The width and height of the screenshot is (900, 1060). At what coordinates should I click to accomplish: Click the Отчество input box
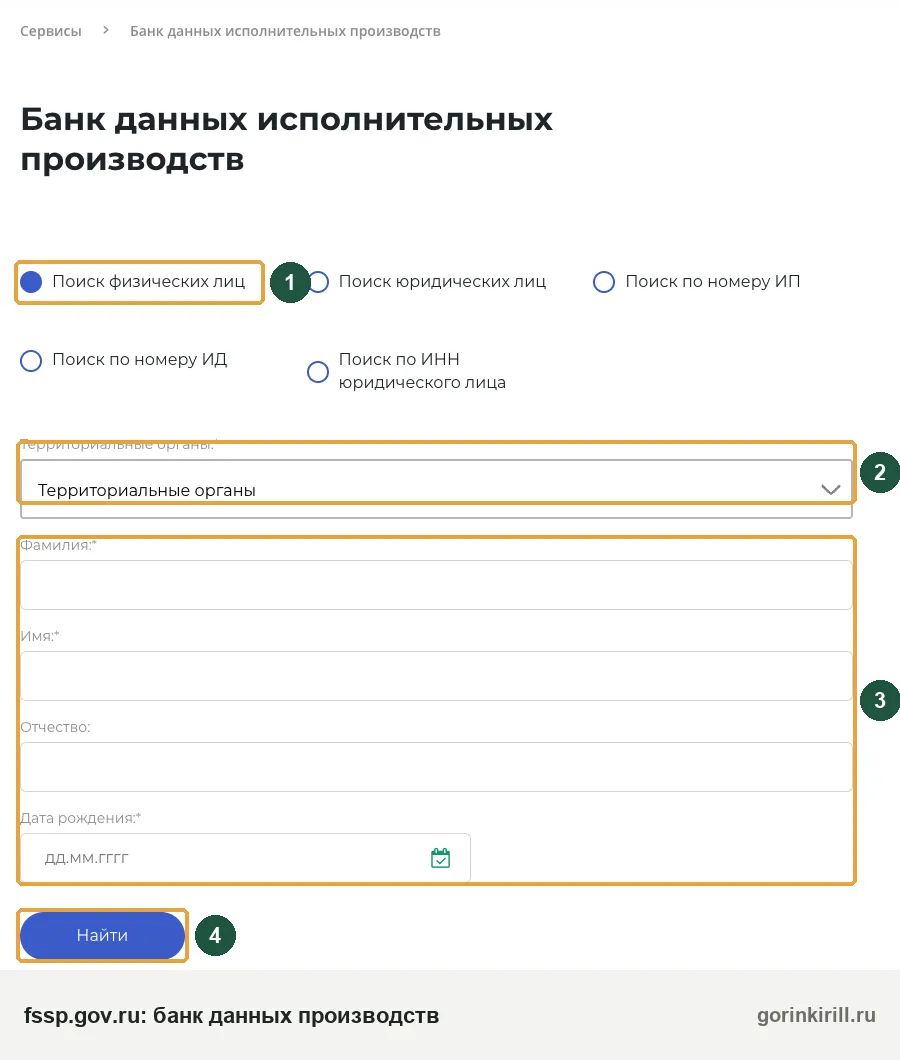436,767
